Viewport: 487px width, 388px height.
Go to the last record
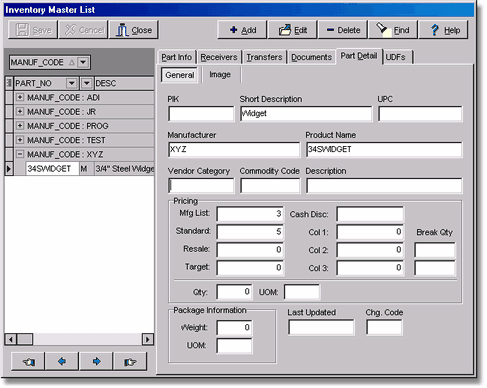pos(130,361)
